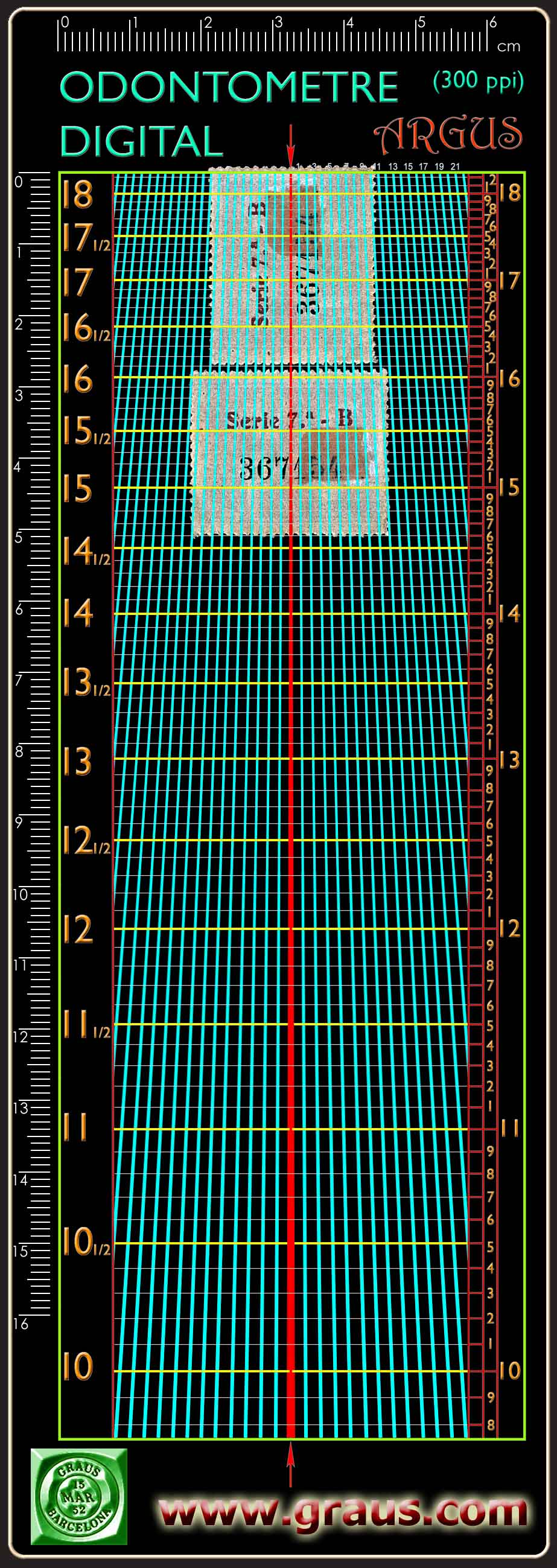Select the upright stamp reading Serie 7.ª - B
The width and height of the screenshot is (557, 1568).
tap(290, 452)
